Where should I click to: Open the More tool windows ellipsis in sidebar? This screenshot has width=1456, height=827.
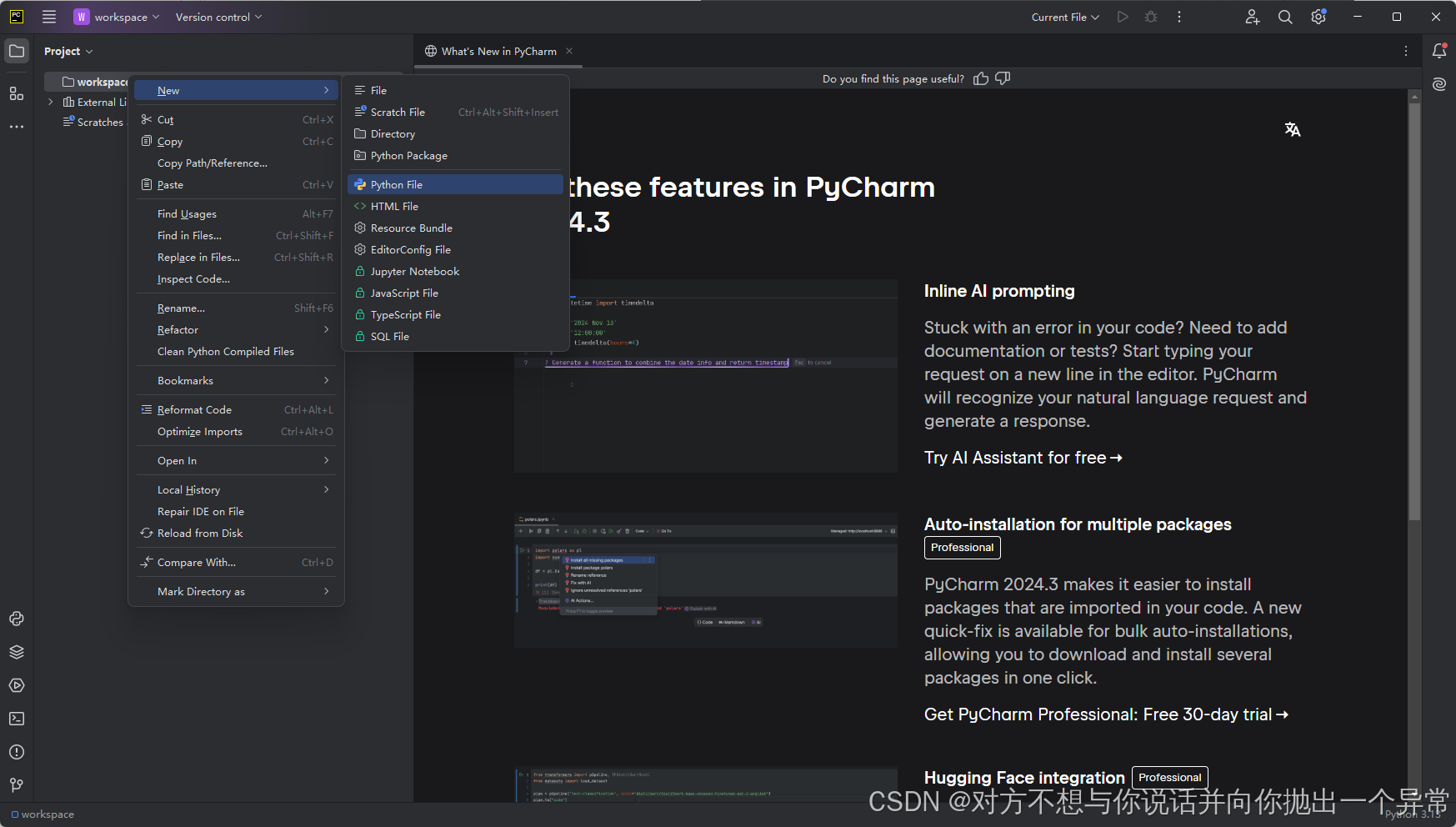[17, 127]
